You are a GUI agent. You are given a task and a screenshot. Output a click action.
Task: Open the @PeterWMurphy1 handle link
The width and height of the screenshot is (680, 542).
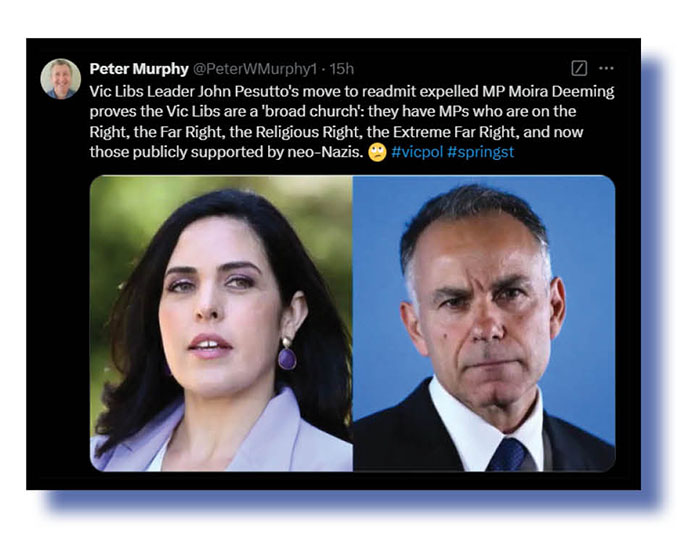click(255, 69)
